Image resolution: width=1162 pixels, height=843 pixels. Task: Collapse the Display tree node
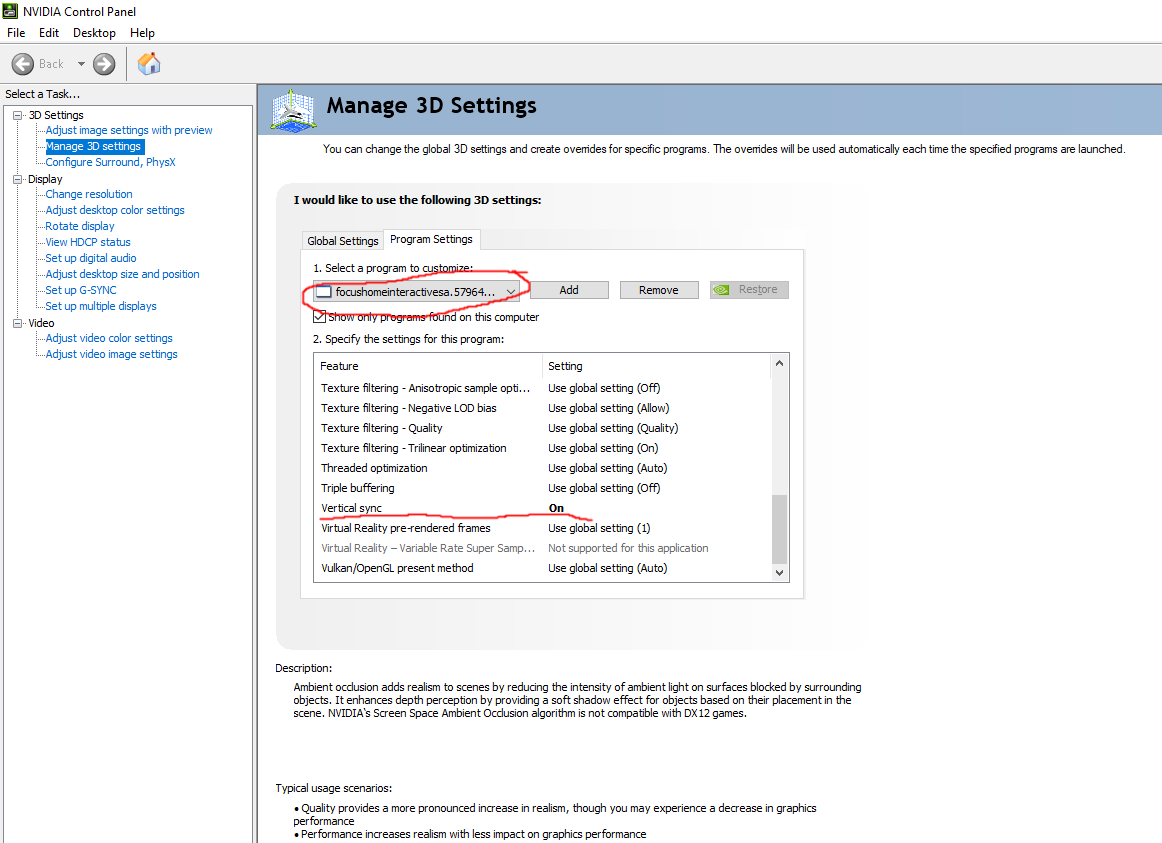(x=18, y=179)
